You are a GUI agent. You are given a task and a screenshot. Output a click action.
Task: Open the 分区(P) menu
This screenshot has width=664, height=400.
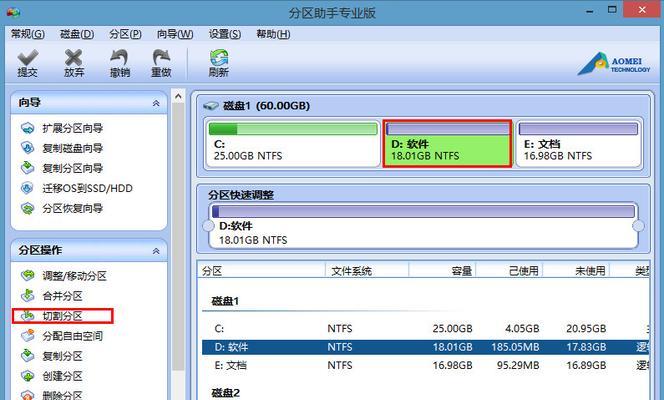point(125,34)
